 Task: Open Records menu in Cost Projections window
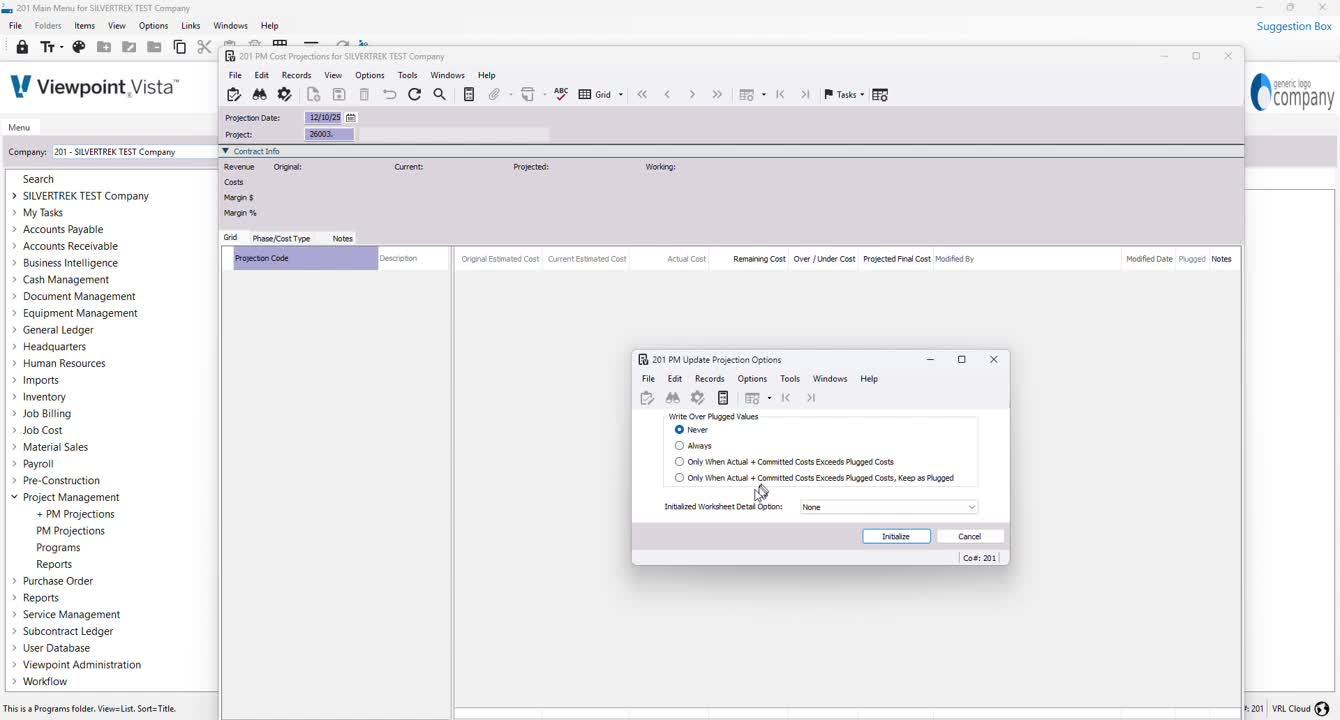coord(296,76)
